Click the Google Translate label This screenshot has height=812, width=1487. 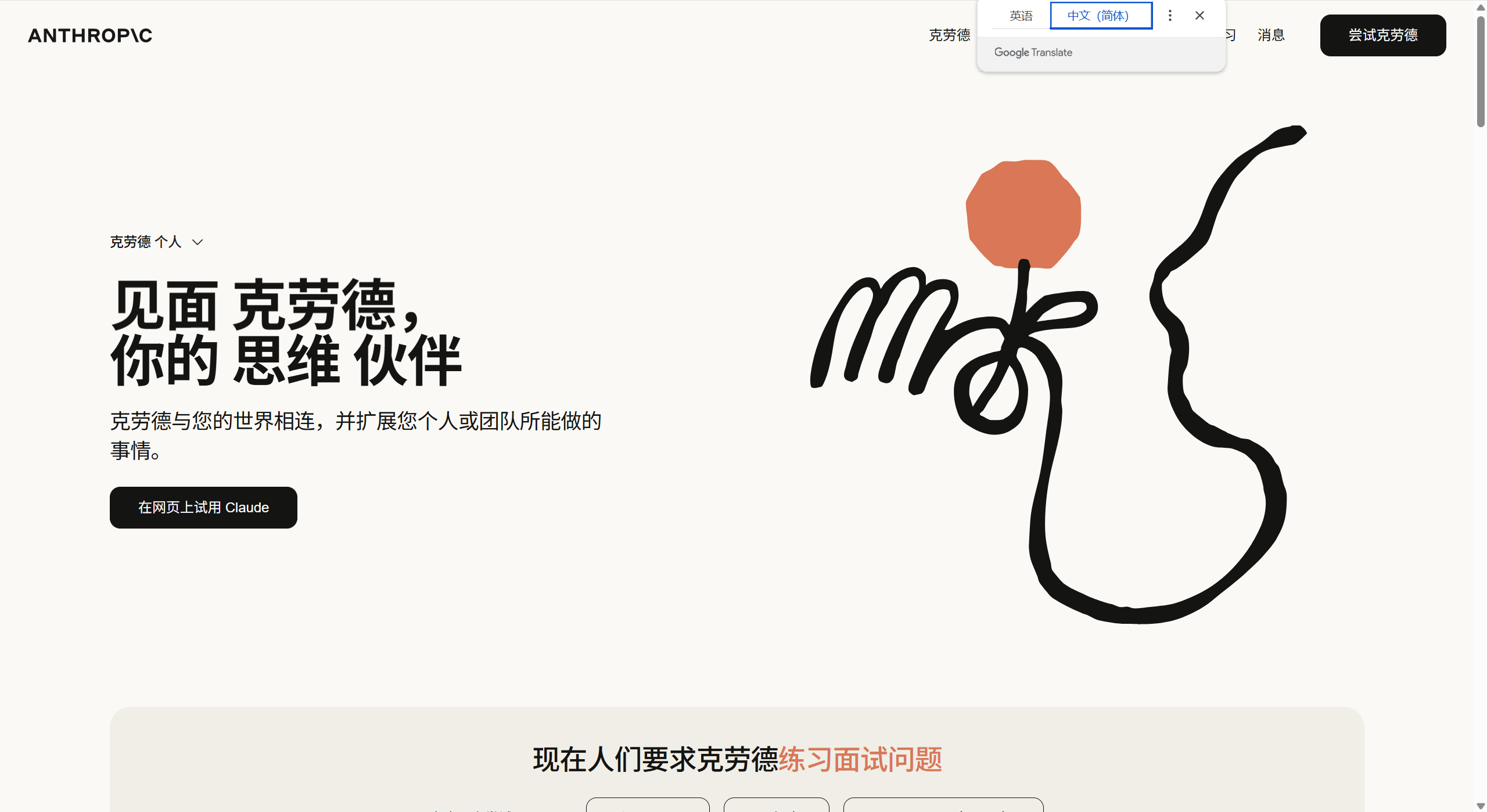point(1033,53)
